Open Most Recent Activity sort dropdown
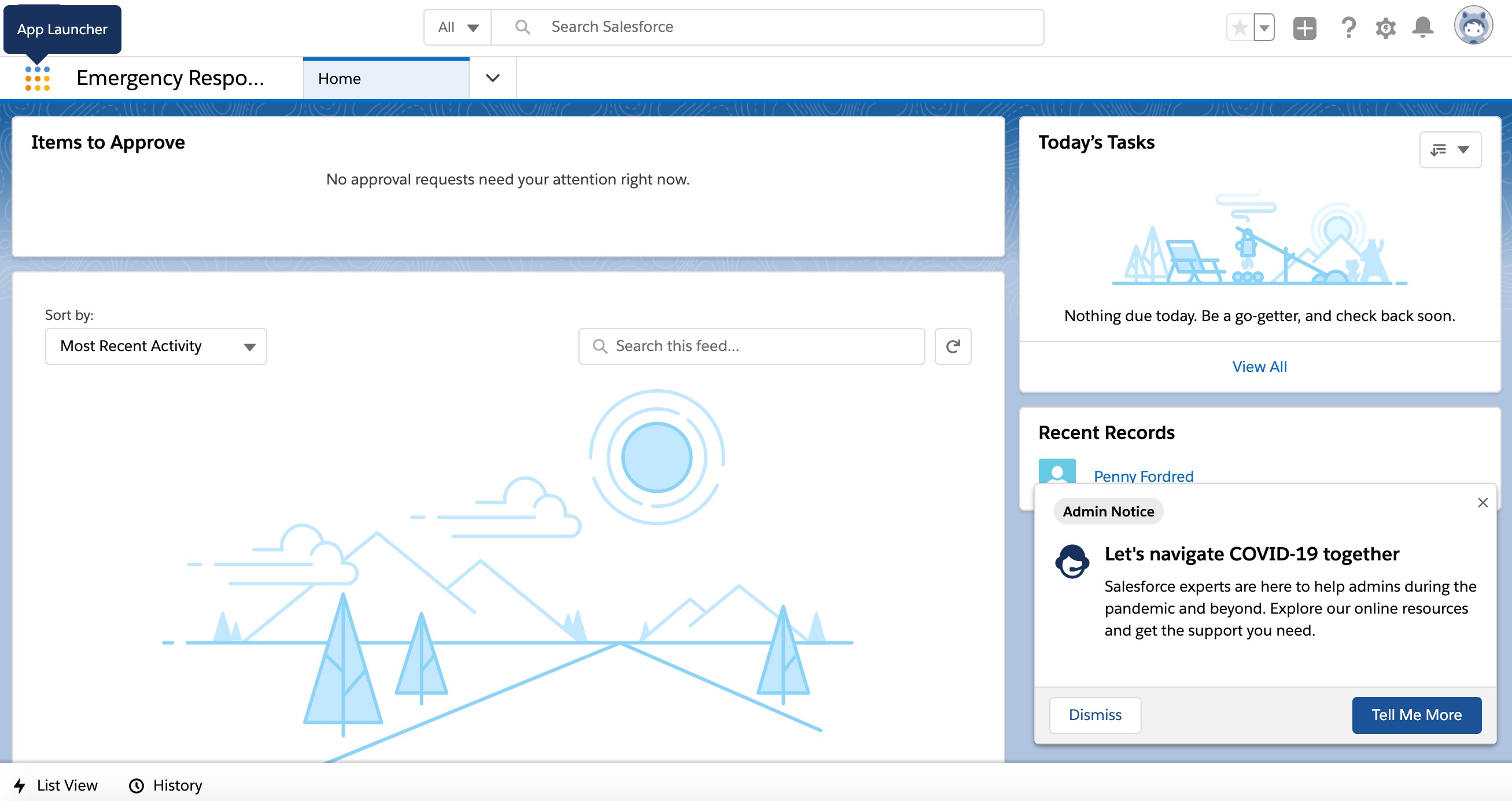 156,346
